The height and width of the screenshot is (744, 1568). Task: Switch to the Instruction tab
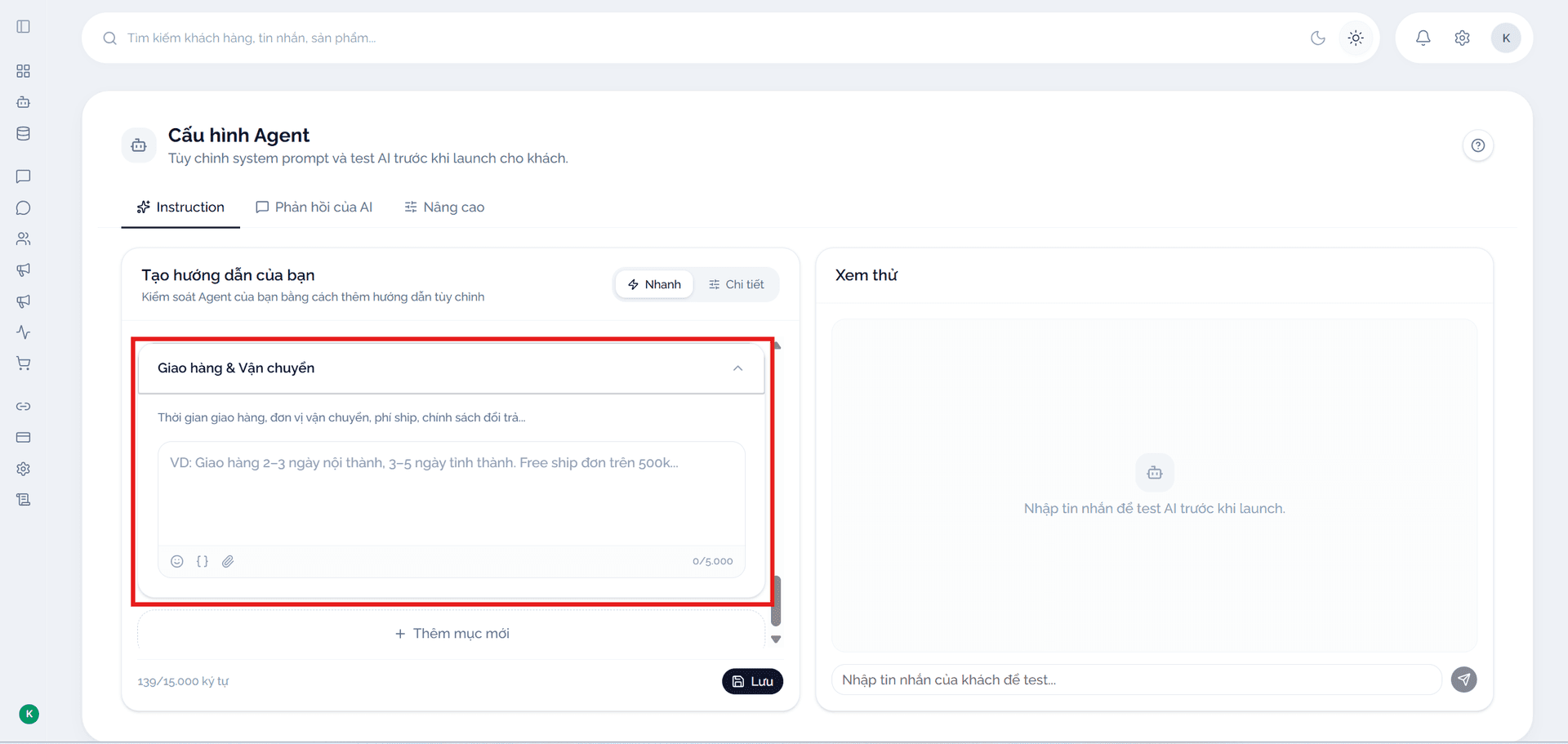180,207
